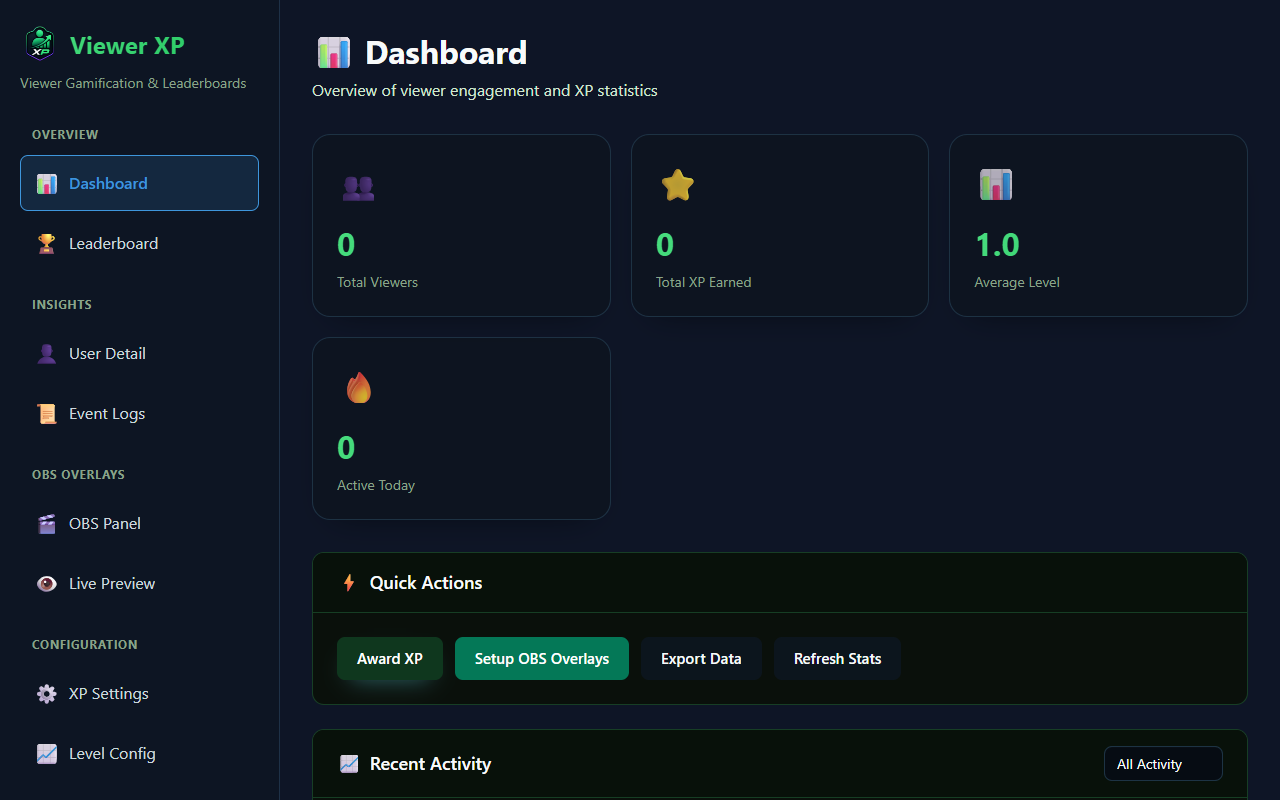Click the Total Viewers people icon
This screenshot has width=1280, height=800.
point(358,187)
